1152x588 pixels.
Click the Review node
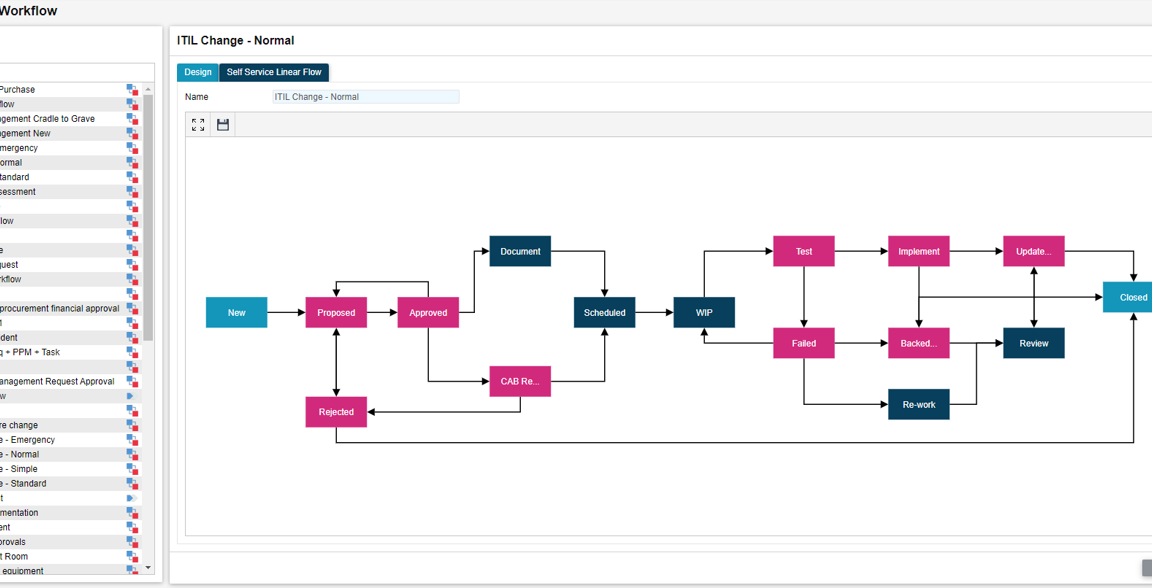(1034, 343)
